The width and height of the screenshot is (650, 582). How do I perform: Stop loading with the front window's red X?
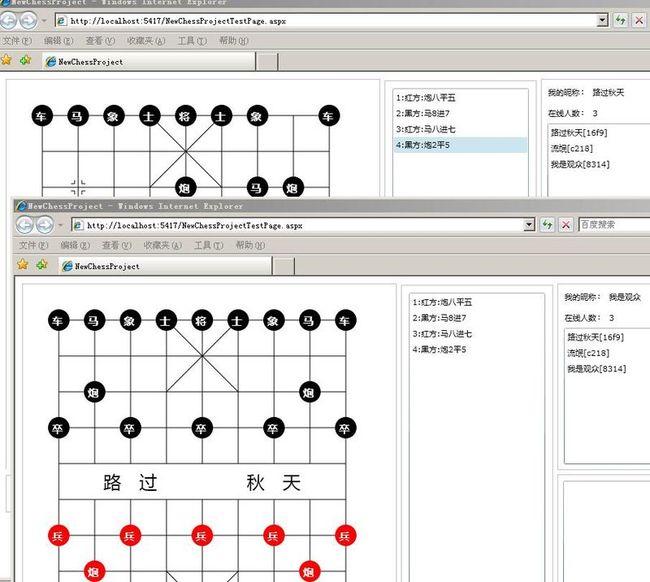[566, 225]
